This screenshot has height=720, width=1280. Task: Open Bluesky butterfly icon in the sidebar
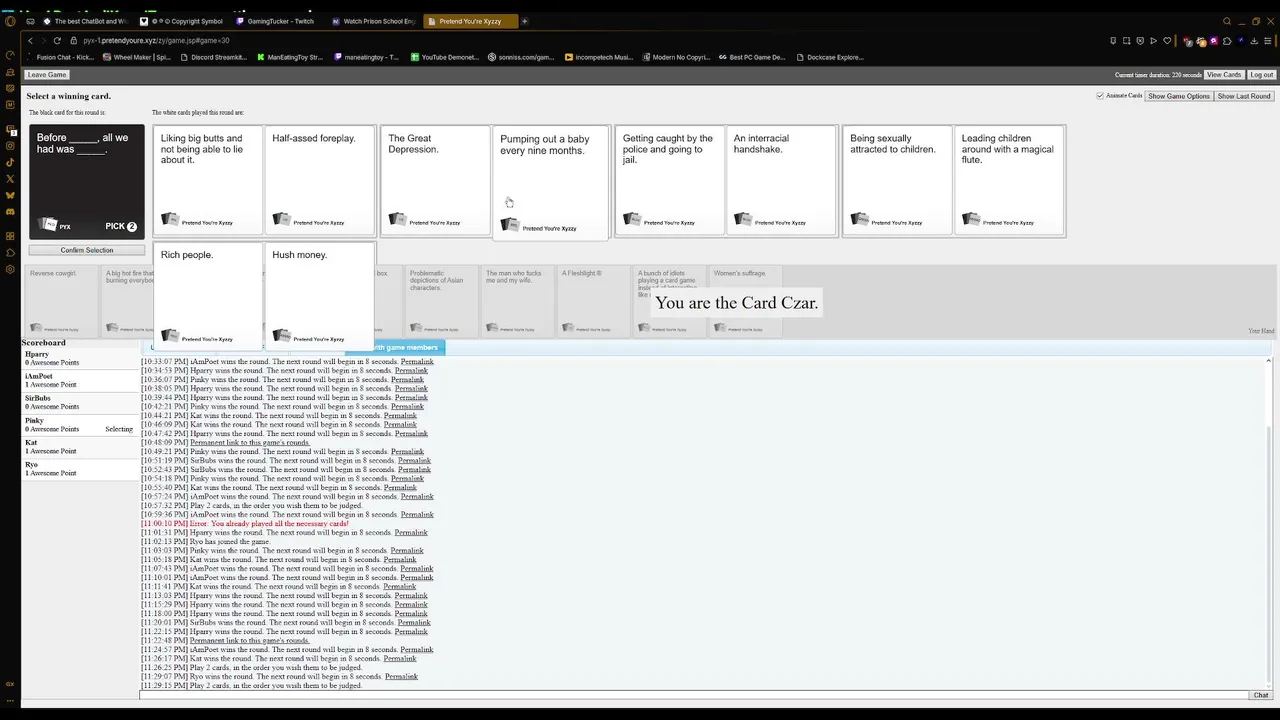tap(10, 195)
